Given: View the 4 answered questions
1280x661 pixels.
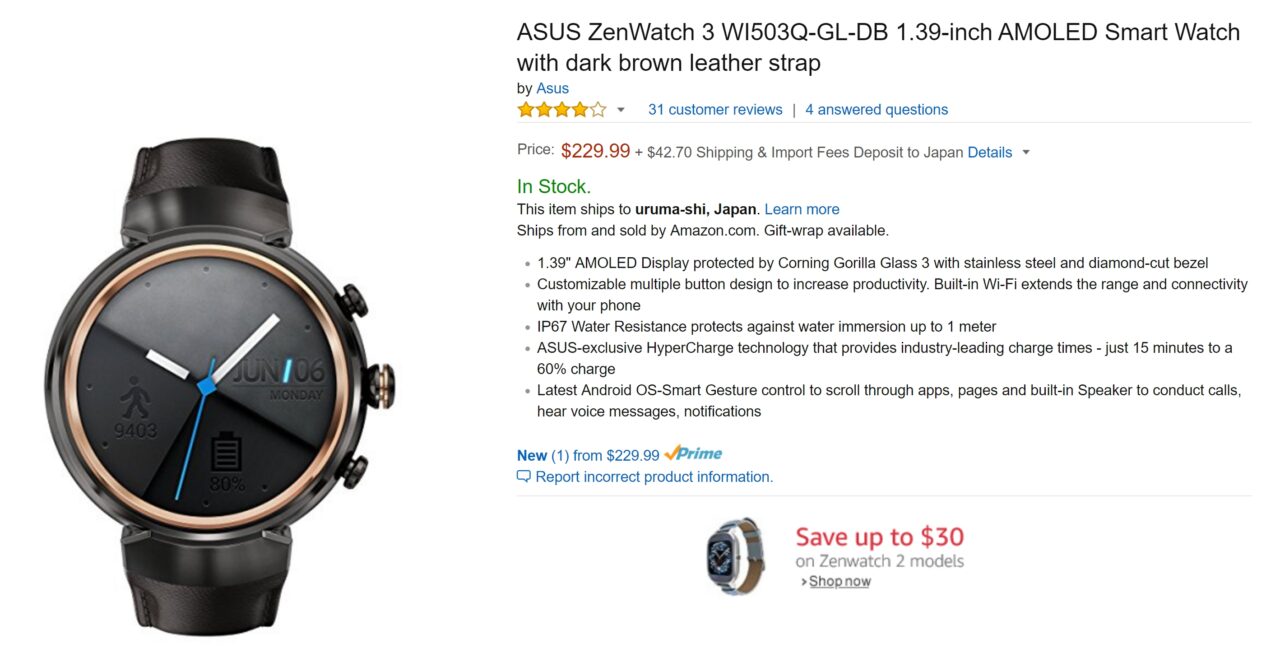Looking at the screenshot, I should [876, 110].
